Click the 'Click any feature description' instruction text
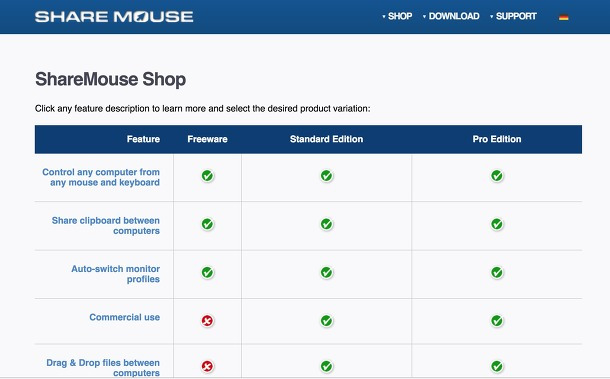 (203, 109)
